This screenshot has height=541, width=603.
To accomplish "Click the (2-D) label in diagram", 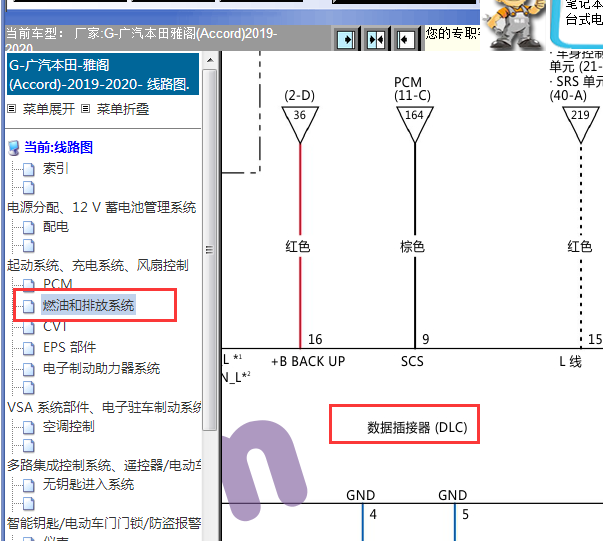I will tap(300, 95).
